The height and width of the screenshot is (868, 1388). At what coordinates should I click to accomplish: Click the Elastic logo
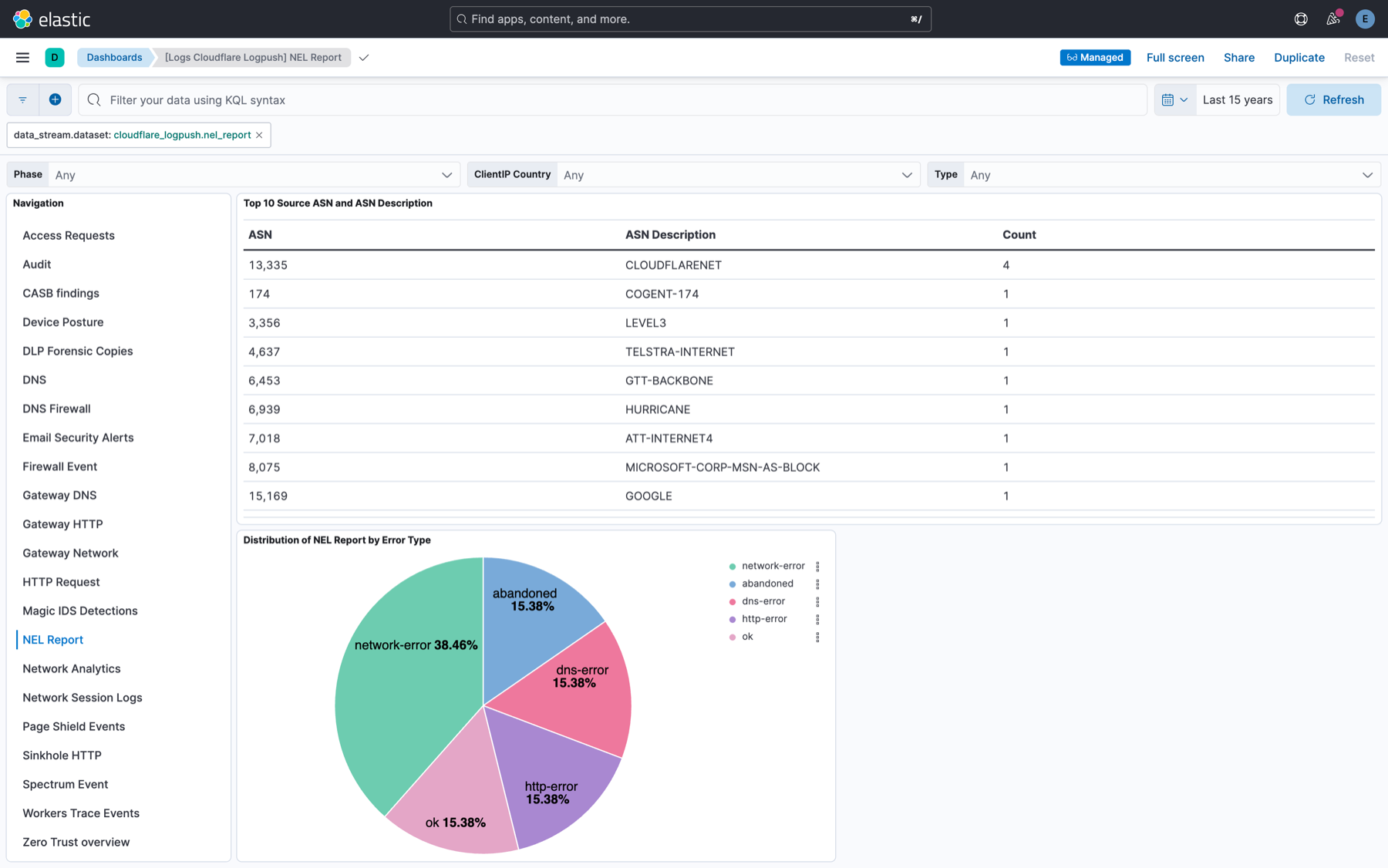tap(52, 19)
